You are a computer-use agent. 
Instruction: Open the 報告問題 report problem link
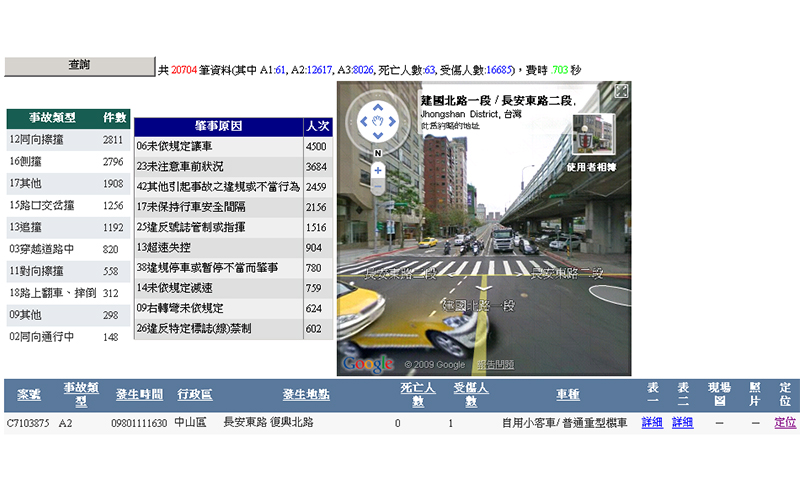pos(494,365)
